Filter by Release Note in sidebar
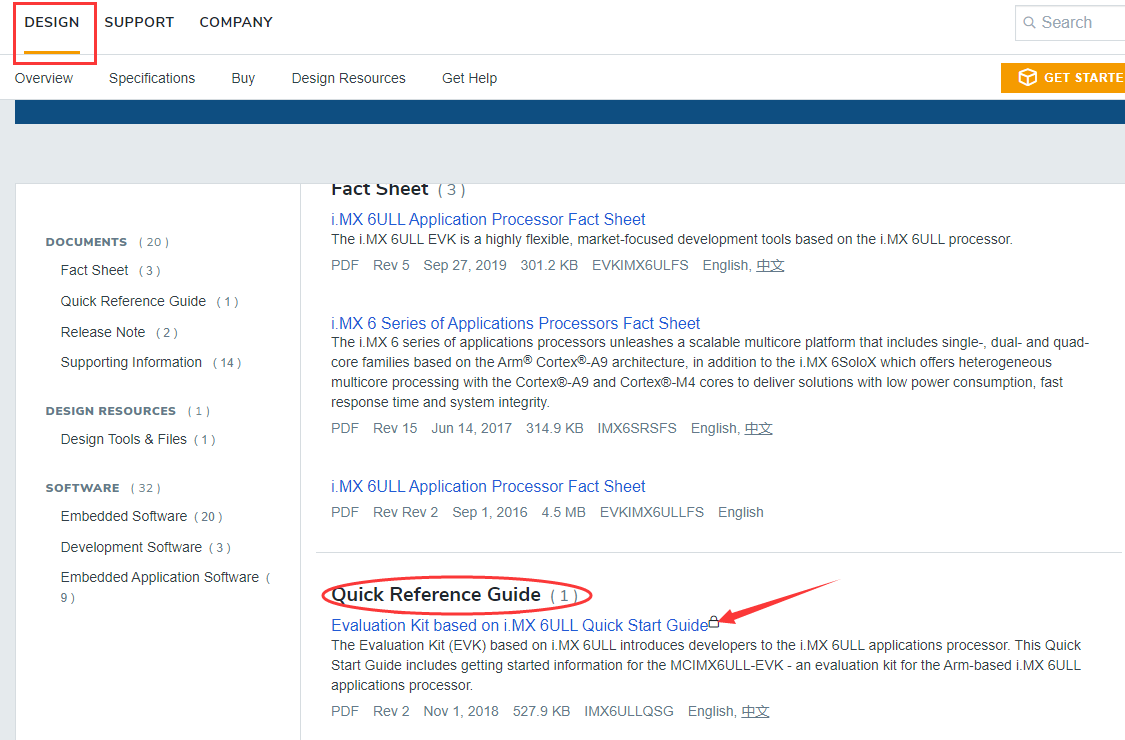The image size is (1125, 740). point(103,332)
